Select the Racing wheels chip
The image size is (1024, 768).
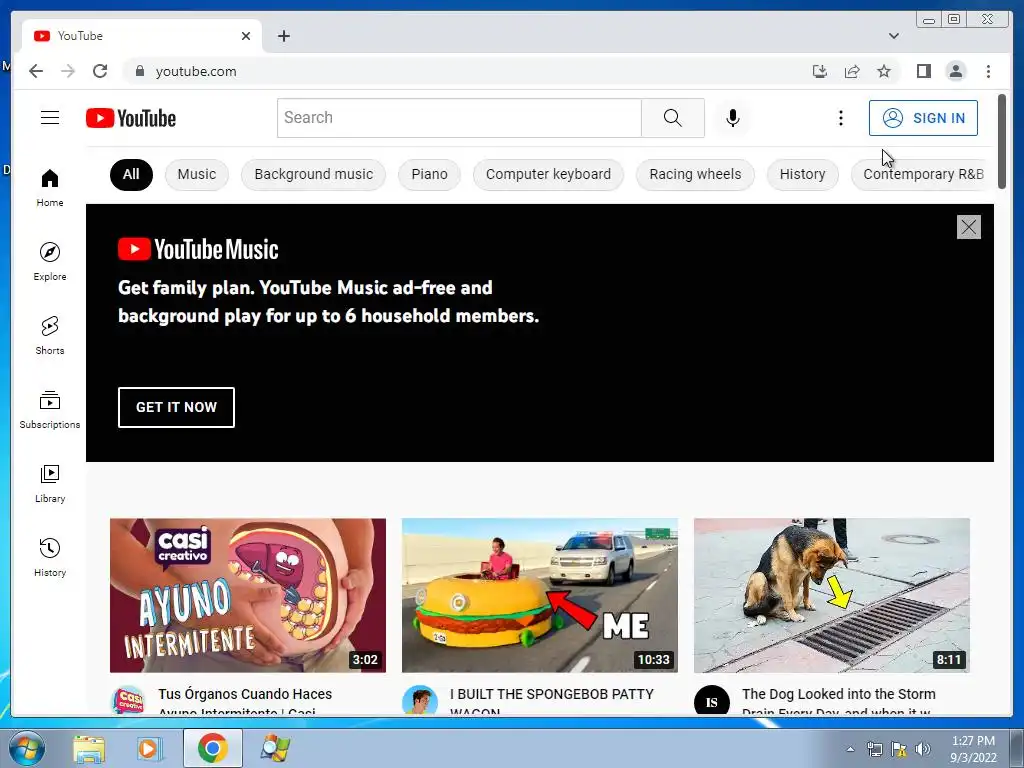(695, 174)
